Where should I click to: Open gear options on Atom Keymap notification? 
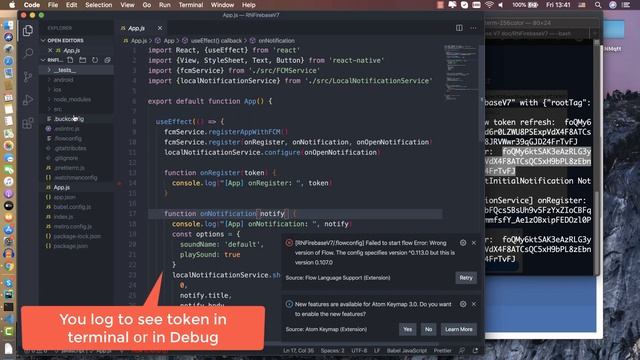click(463, 304)
